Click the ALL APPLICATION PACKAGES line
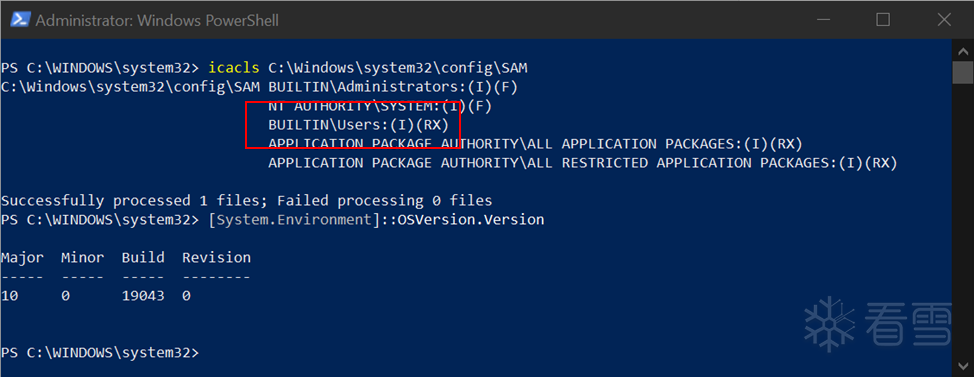This screenshot has height=377, width=974. point(535,144)
